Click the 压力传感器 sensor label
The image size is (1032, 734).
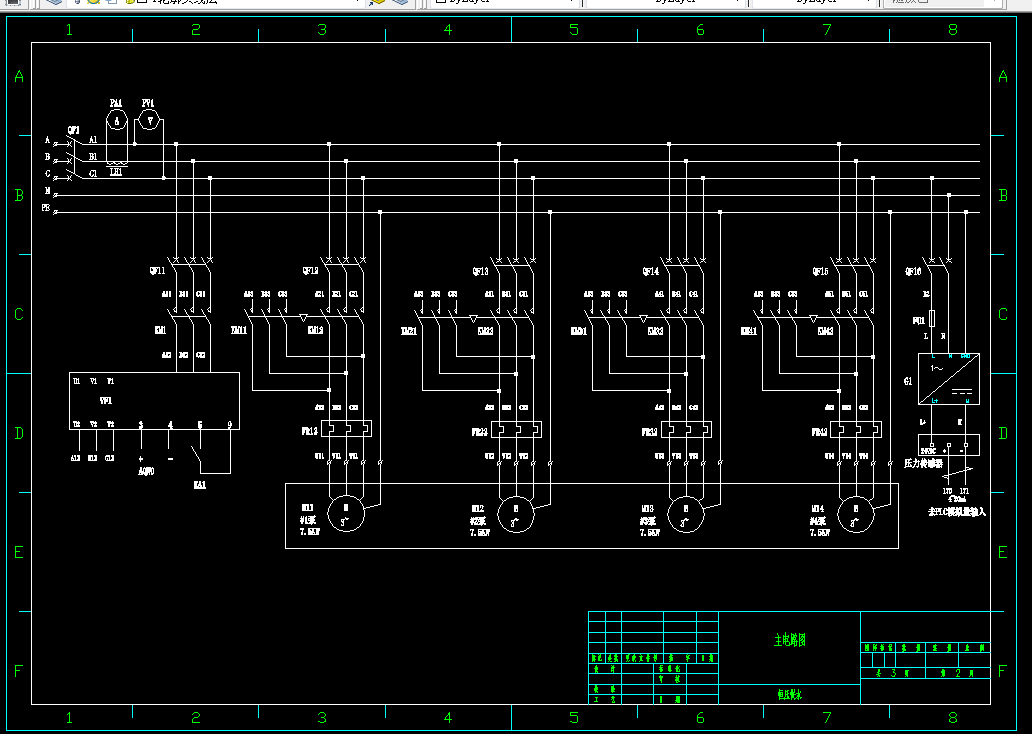click(x=923, y=464)
